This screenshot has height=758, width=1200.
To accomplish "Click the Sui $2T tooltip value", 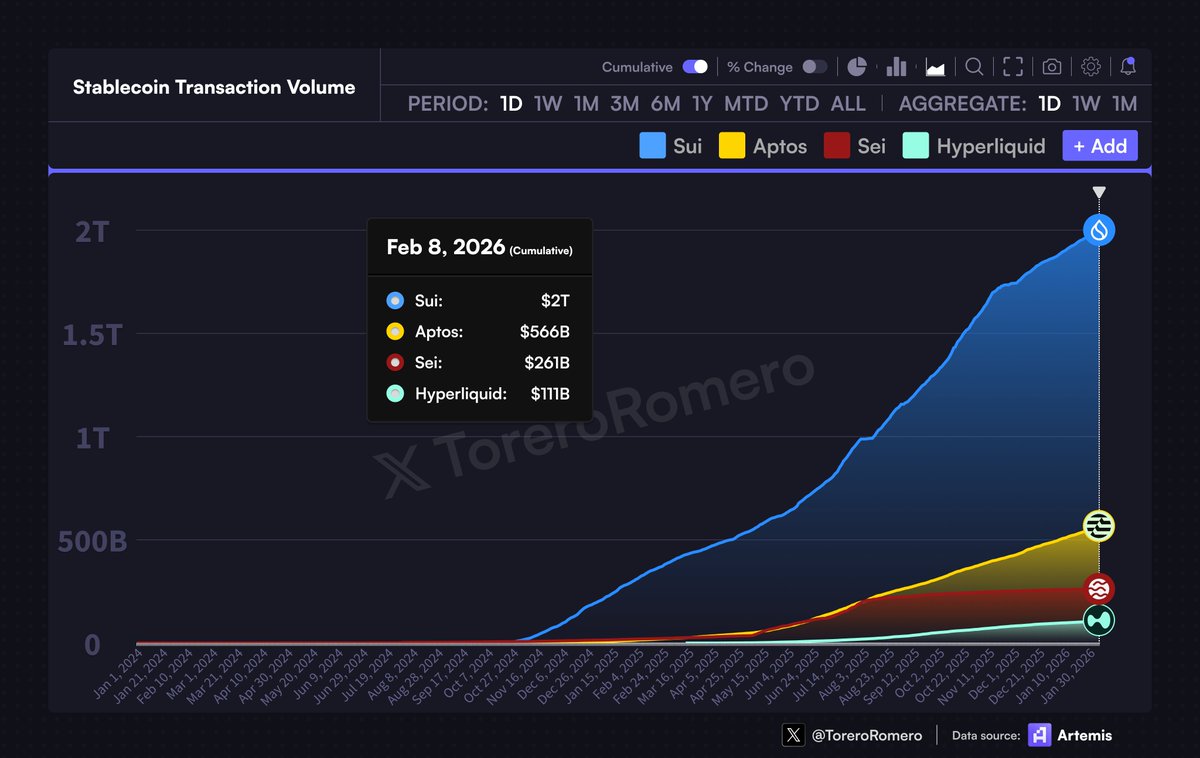I will point(553,300).
